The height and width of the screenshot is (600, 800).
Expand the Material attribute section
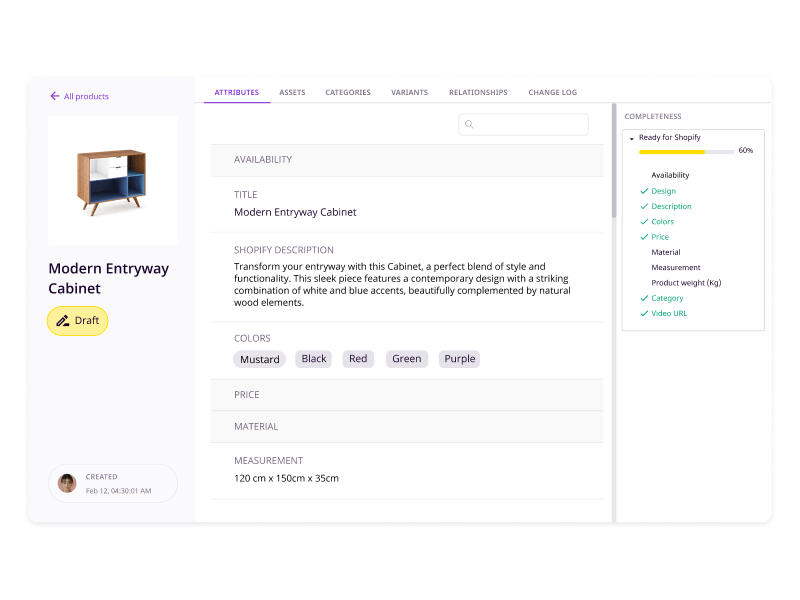[x=405, y=426]
